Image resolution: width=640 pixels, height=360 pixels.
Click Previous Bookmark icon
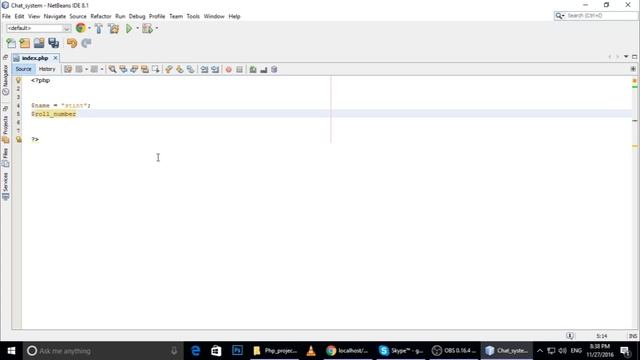(169, 69)
